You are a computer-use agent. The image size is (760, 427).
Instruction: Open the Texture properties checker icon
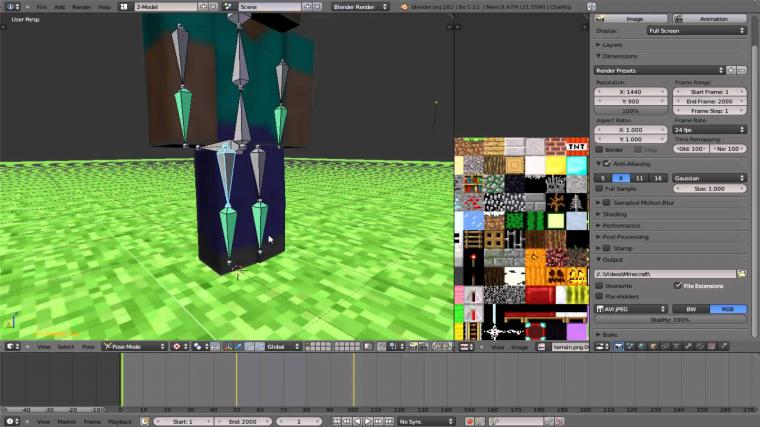pyautogui.click(x=712, y=347)
